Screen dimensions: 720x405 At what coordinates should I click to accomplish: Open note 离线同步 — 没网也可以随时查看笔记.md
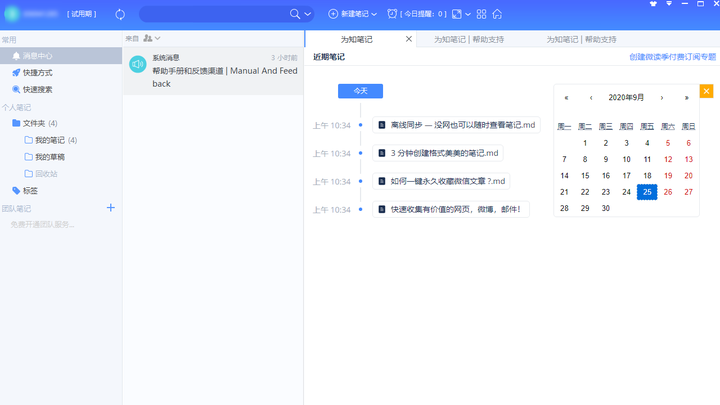click(456, 125)
